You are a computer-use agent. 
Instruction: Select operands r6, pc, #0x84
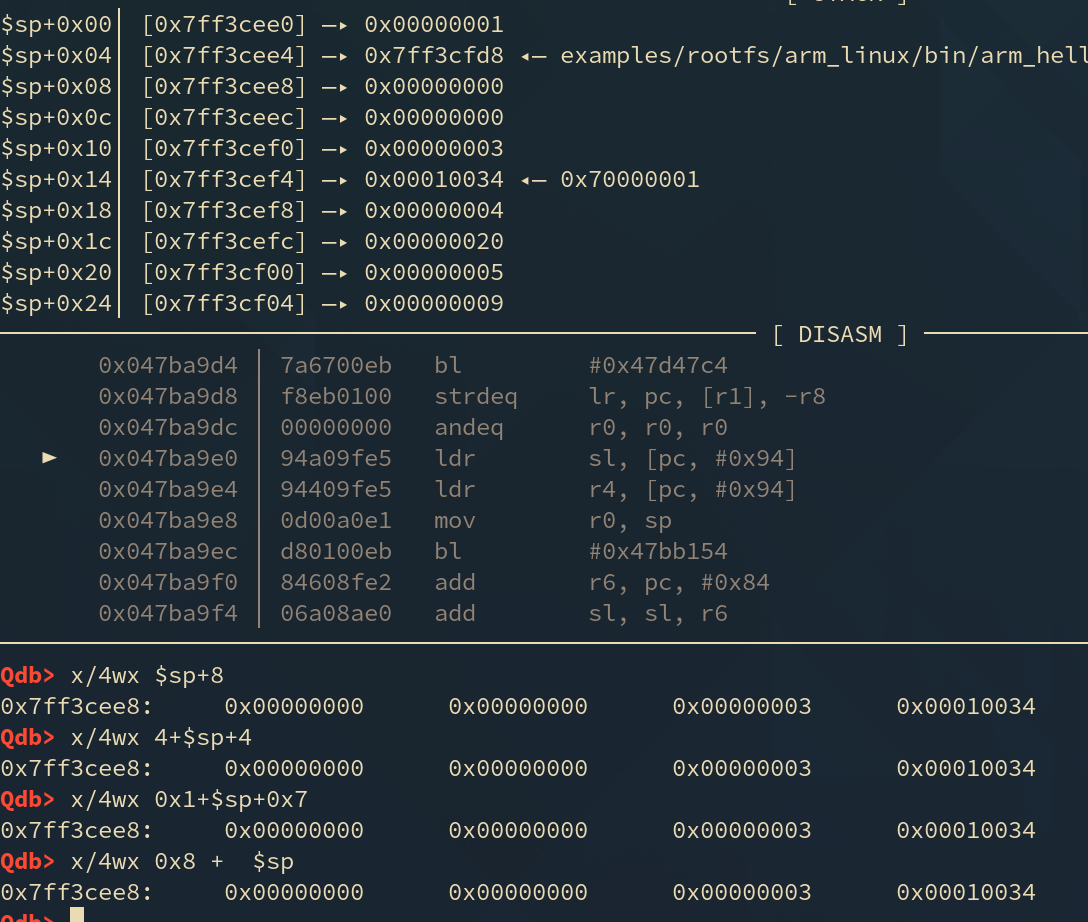click(x=679, y=583)
